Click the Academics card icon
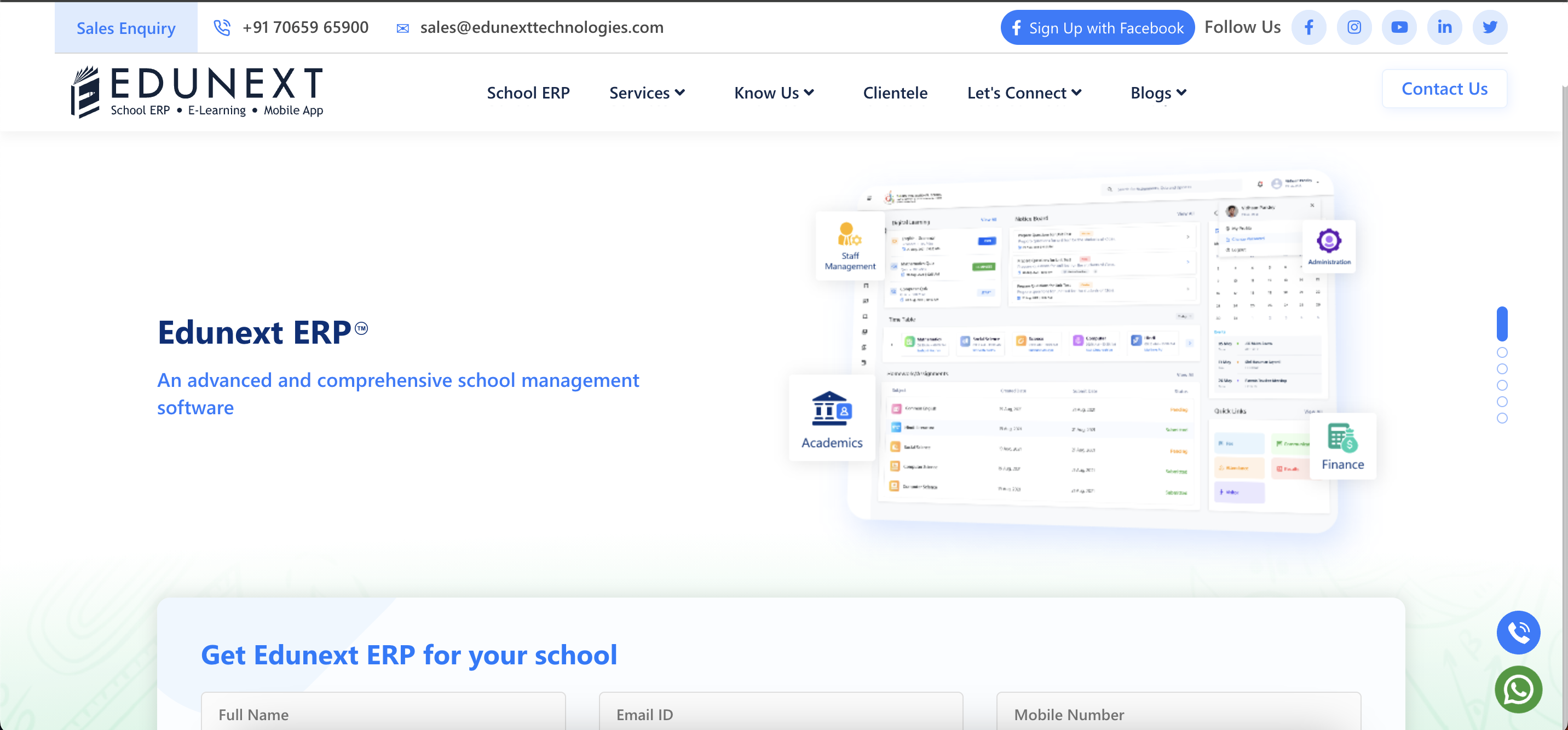The height and width of the screenshot is (730, 1568). 832,408
